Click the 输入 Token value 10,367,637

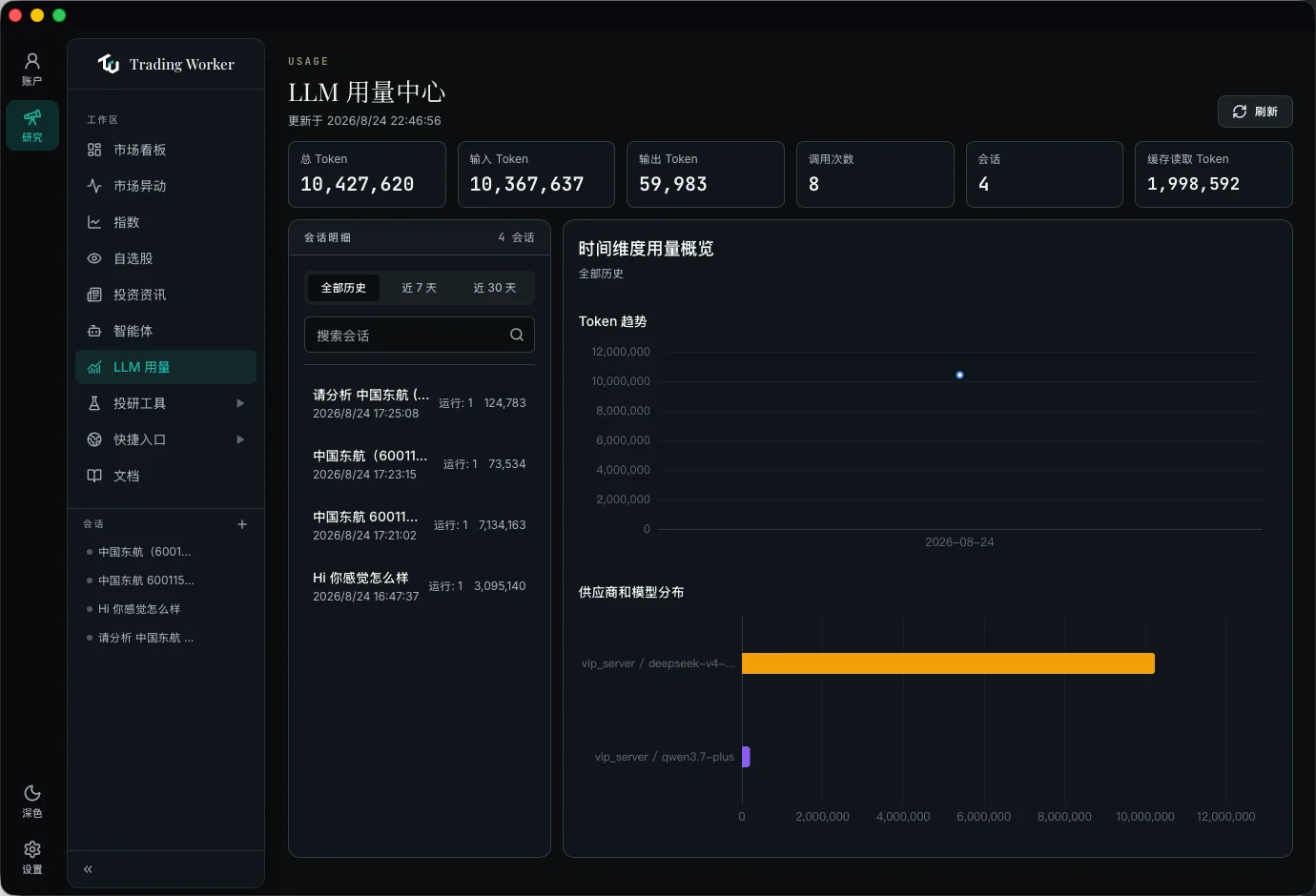tap(527, 184)
